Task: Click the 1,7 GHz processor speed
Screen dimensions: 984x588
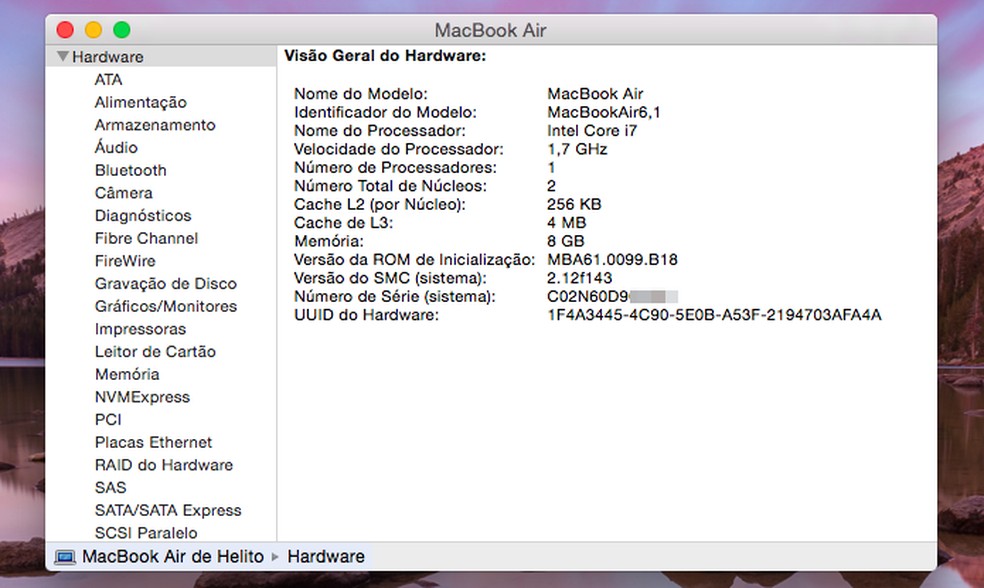Action: [577, 149]
